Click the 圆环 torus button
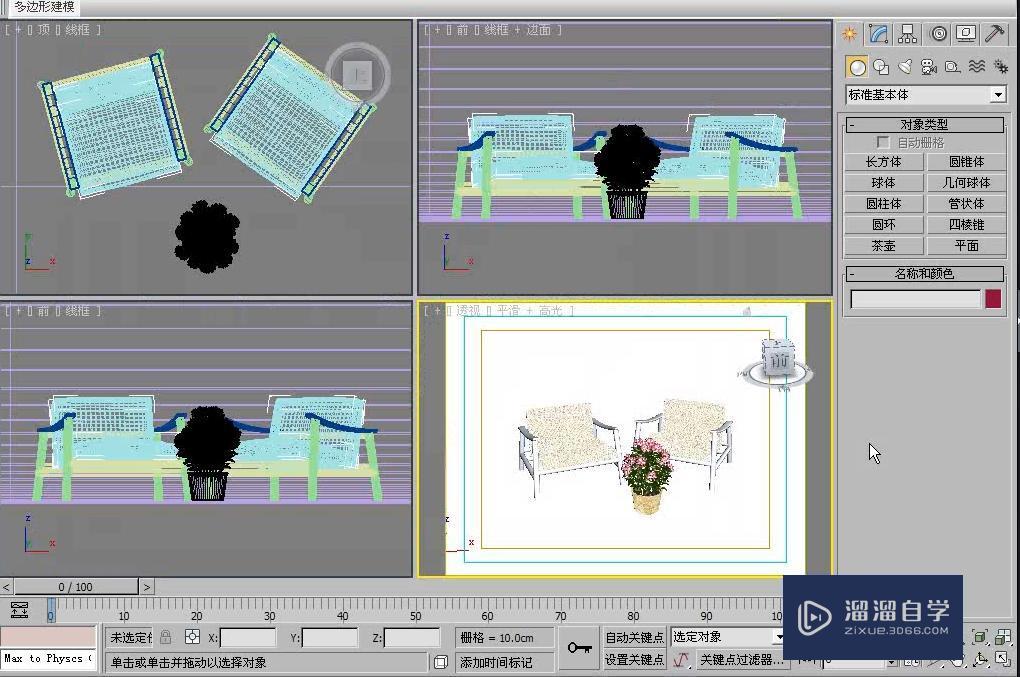Viewport: 1020px width, 677px height. (x=883, y=224)
